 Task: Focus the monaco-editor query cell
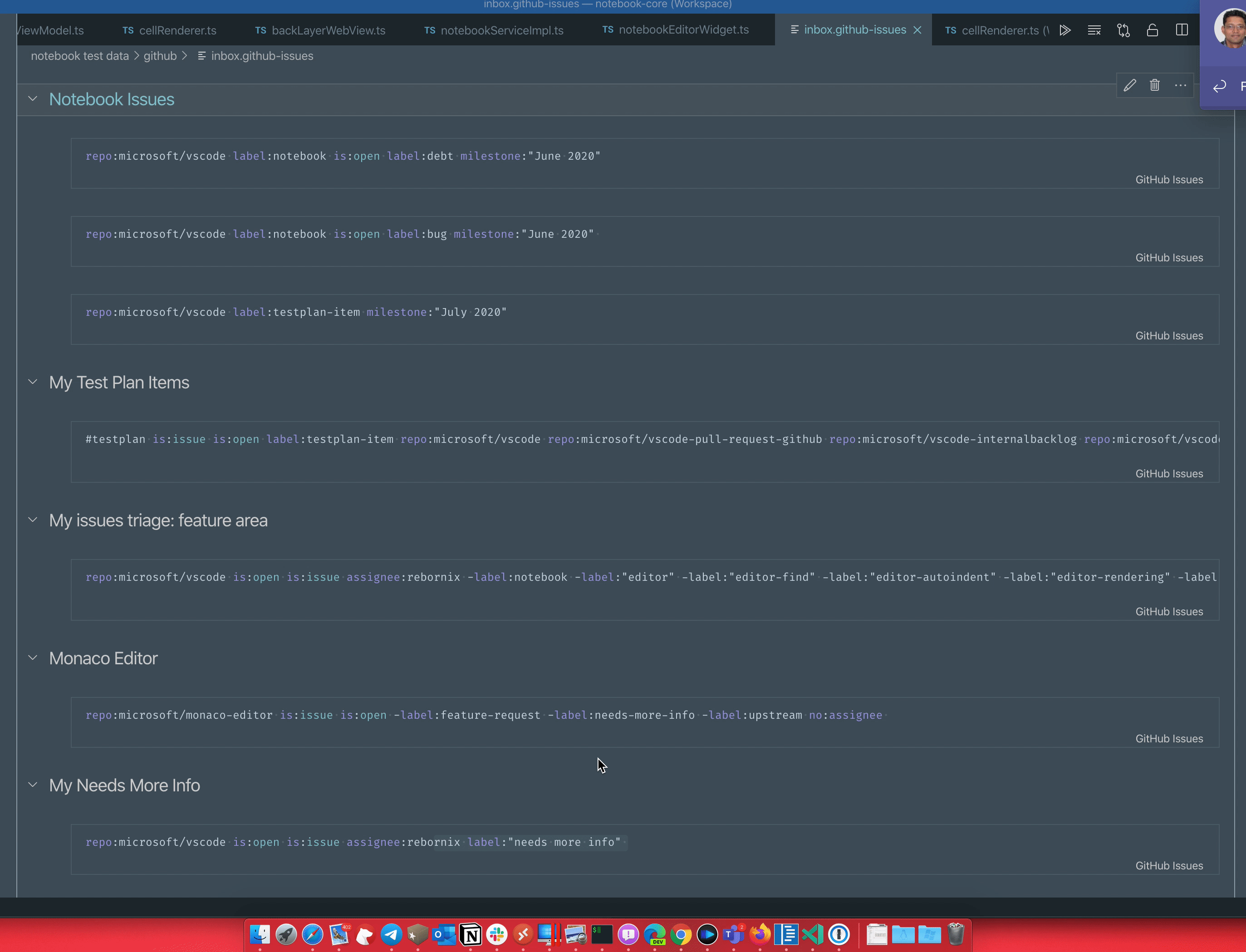pyautogui.click(x=645, y=722)
